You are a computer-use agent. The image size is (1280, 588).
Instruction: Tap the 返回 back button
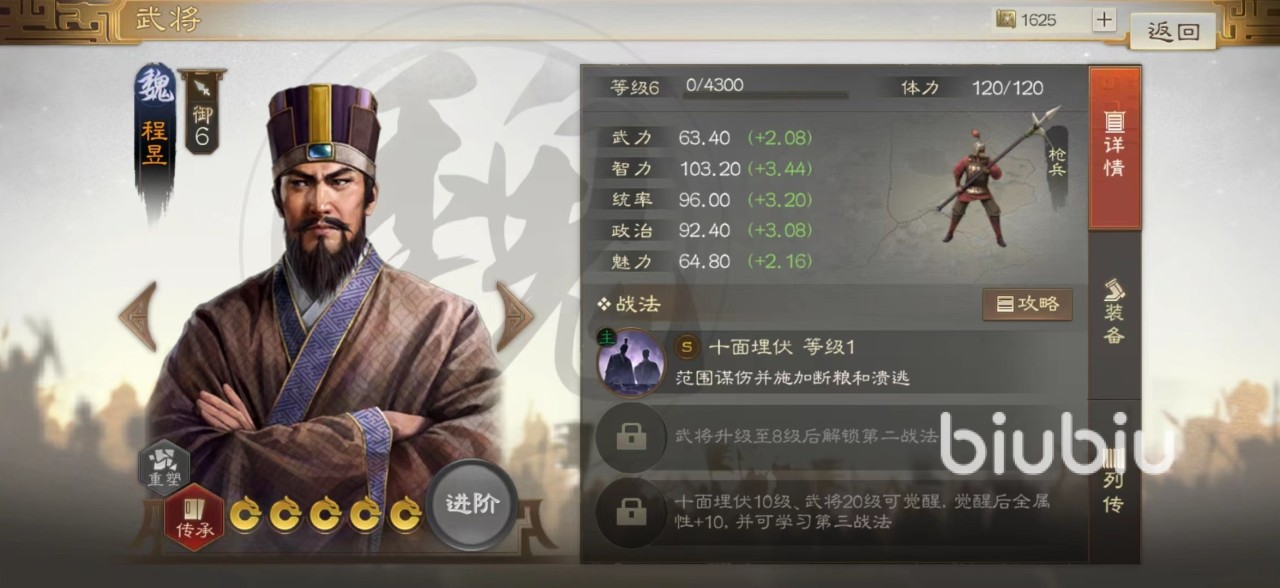1173,31
